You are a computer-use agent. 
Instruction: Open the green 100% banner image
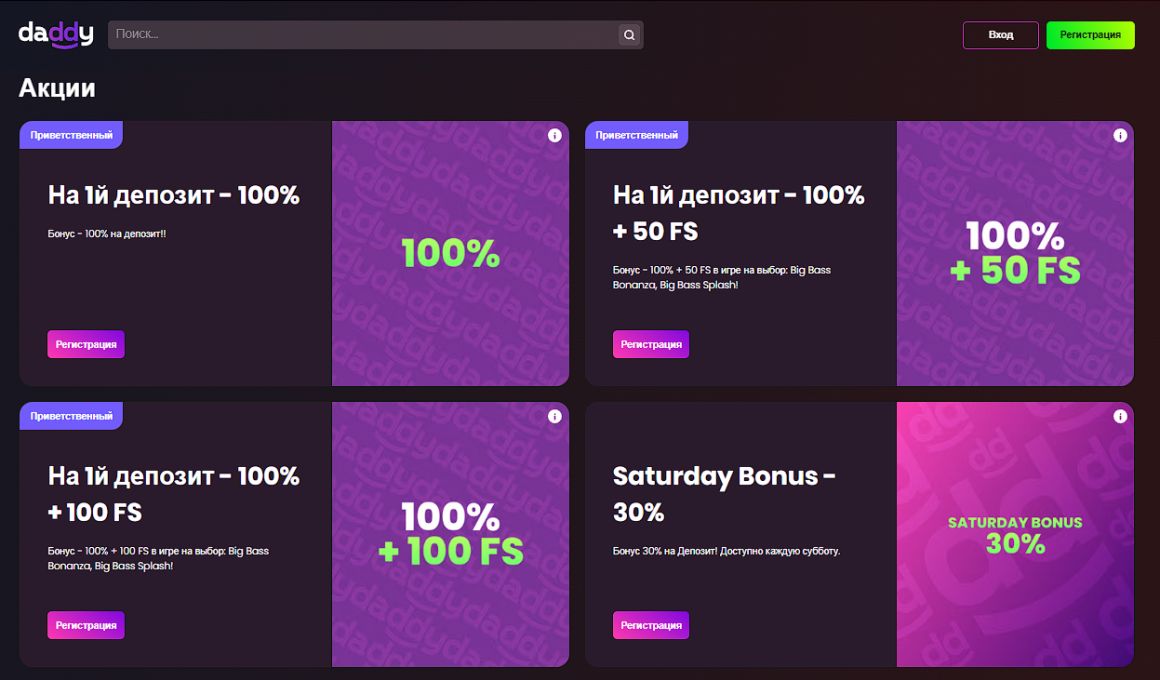(x=450, y=254)
